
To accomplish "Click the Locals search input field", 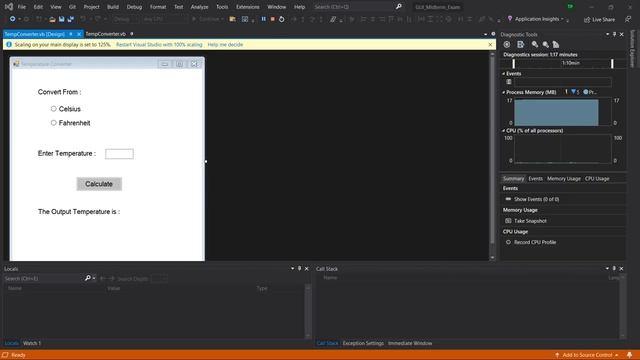I will (43, 278).
